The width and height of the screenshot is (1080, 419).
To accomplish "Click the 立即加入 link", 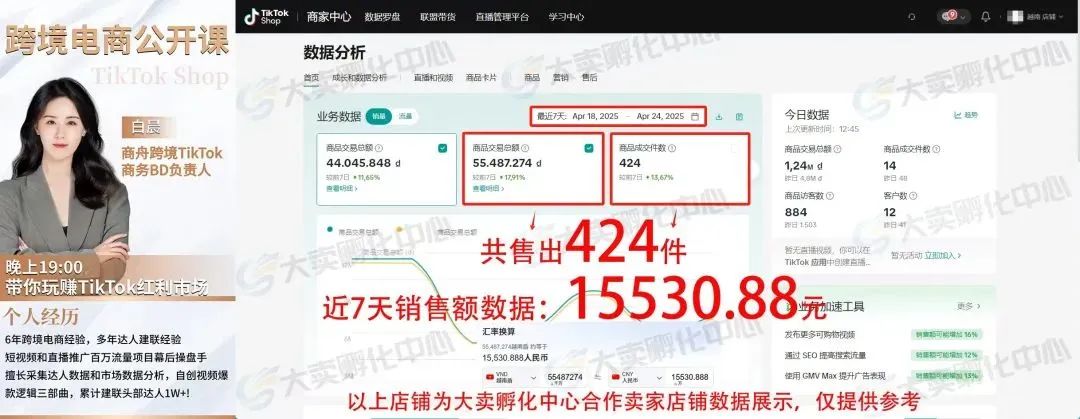I will click(x=942, y=256).
